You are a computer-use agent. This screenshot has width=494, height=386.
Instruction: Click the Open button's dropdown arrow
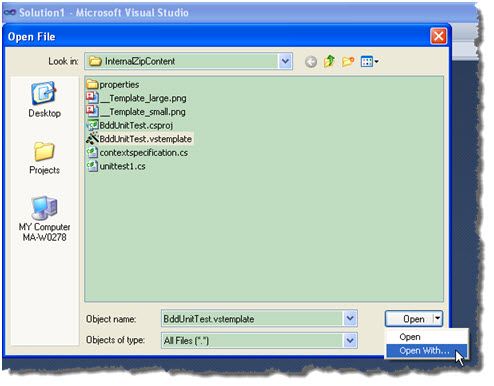438,319
